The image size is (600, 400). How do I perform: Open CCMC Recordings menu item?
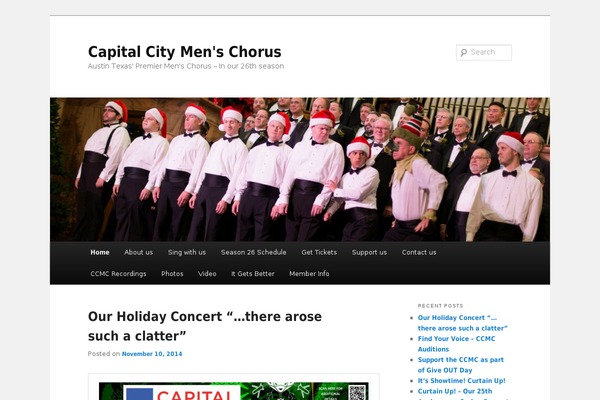[118, 274]
